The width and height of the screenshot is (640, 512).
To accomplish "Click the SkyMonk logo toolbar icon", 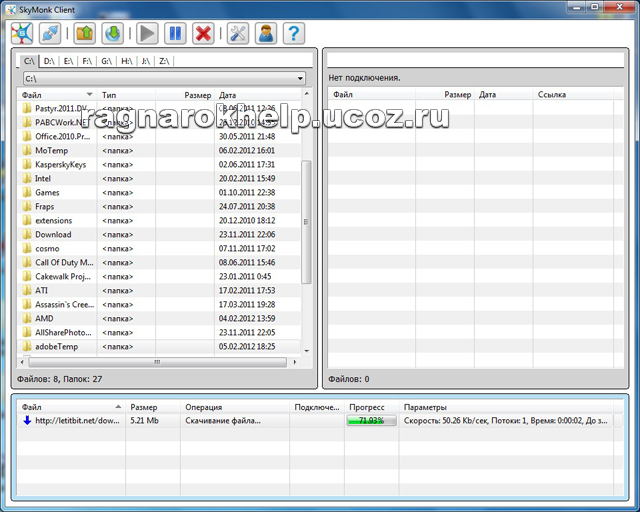I will point(21,33).
